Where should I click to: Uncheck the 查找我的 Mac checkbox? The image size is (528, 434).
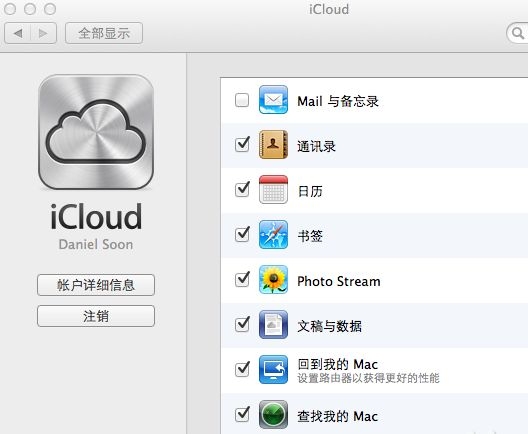pyautogui.click(x=242, y=414)
